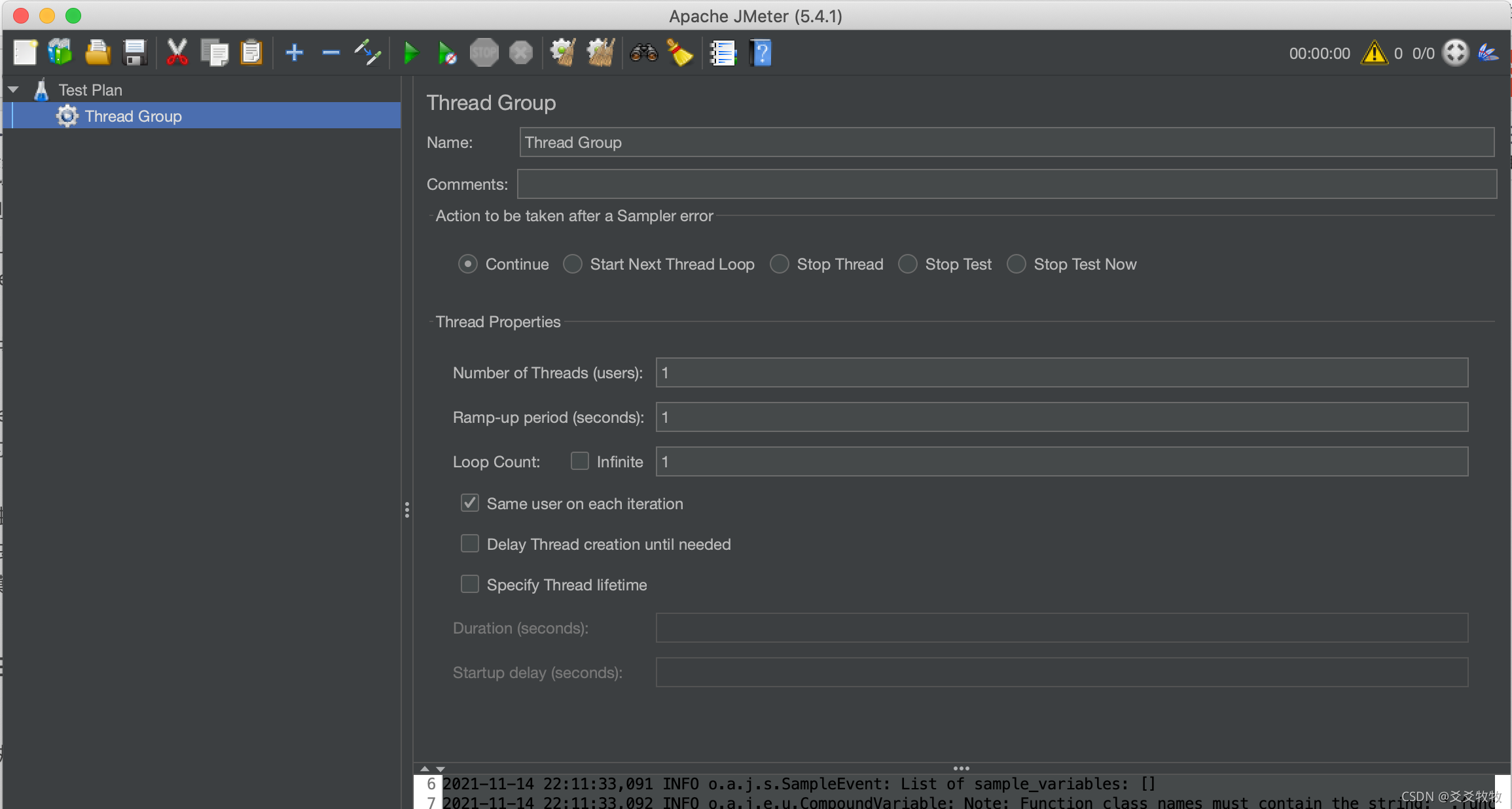Create a new test plan

(x=25, y=53)
